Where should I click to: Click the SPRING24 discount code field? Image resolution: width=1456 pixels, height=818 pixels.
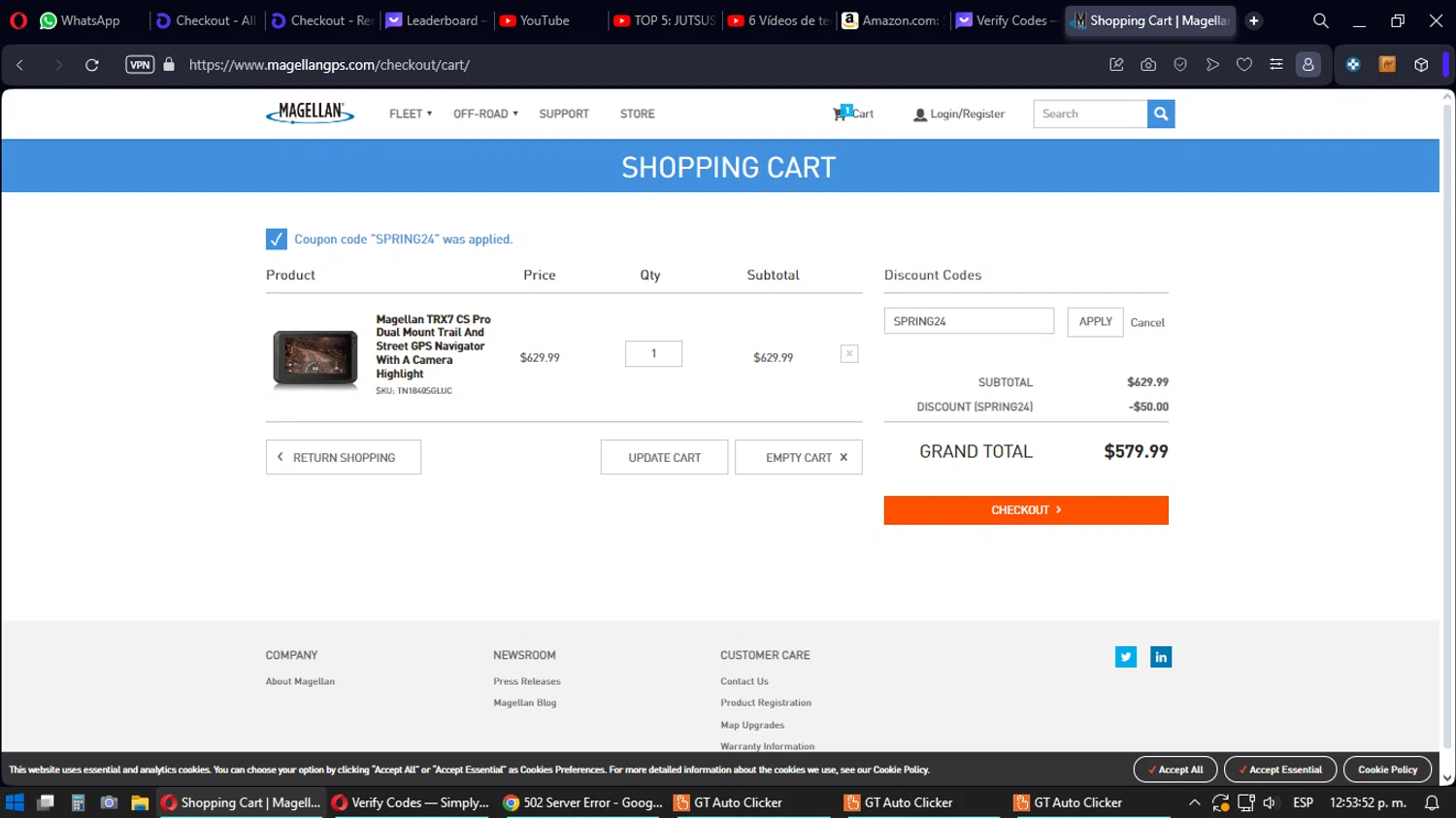969,321
